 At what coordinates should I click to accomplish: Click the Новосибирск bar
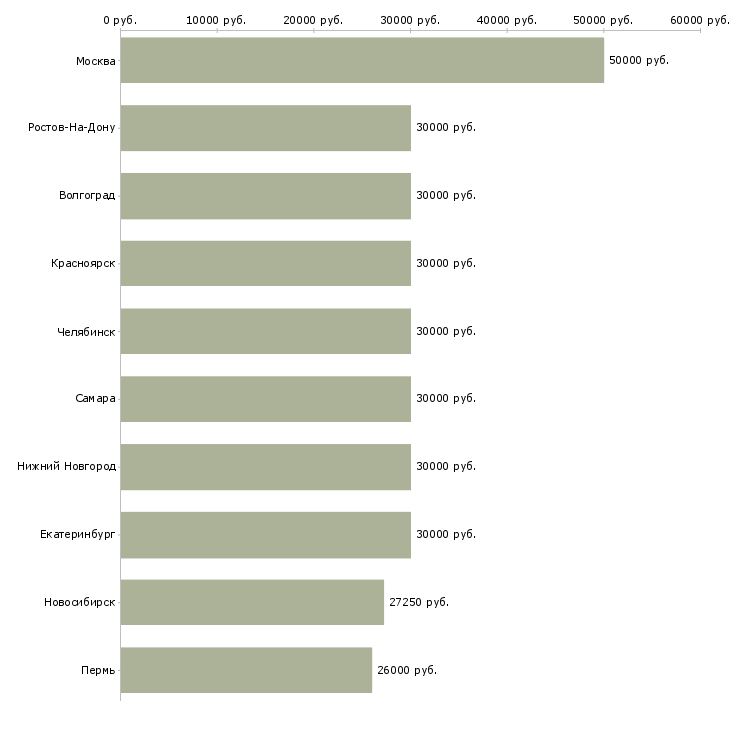coord(252,602)
